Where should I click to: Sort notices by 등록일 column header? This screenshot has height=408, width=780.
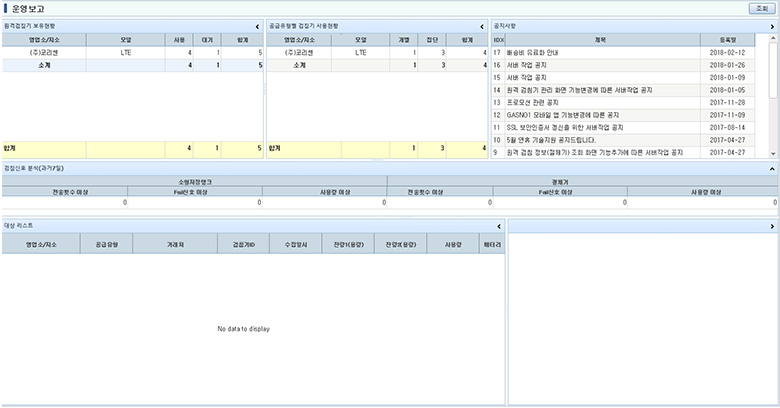click(738, 39)
